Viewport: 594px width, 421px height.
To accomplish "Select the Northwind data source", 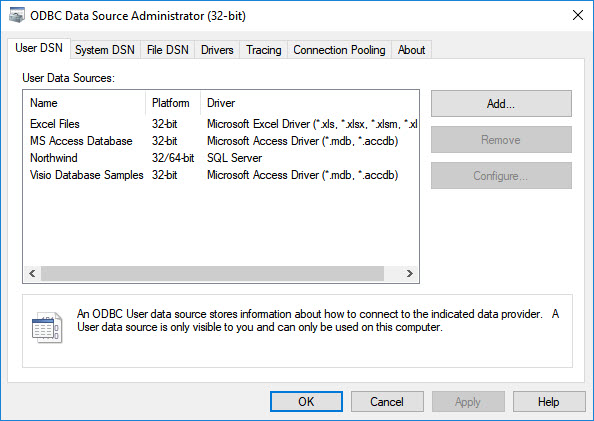I will 54,158.
